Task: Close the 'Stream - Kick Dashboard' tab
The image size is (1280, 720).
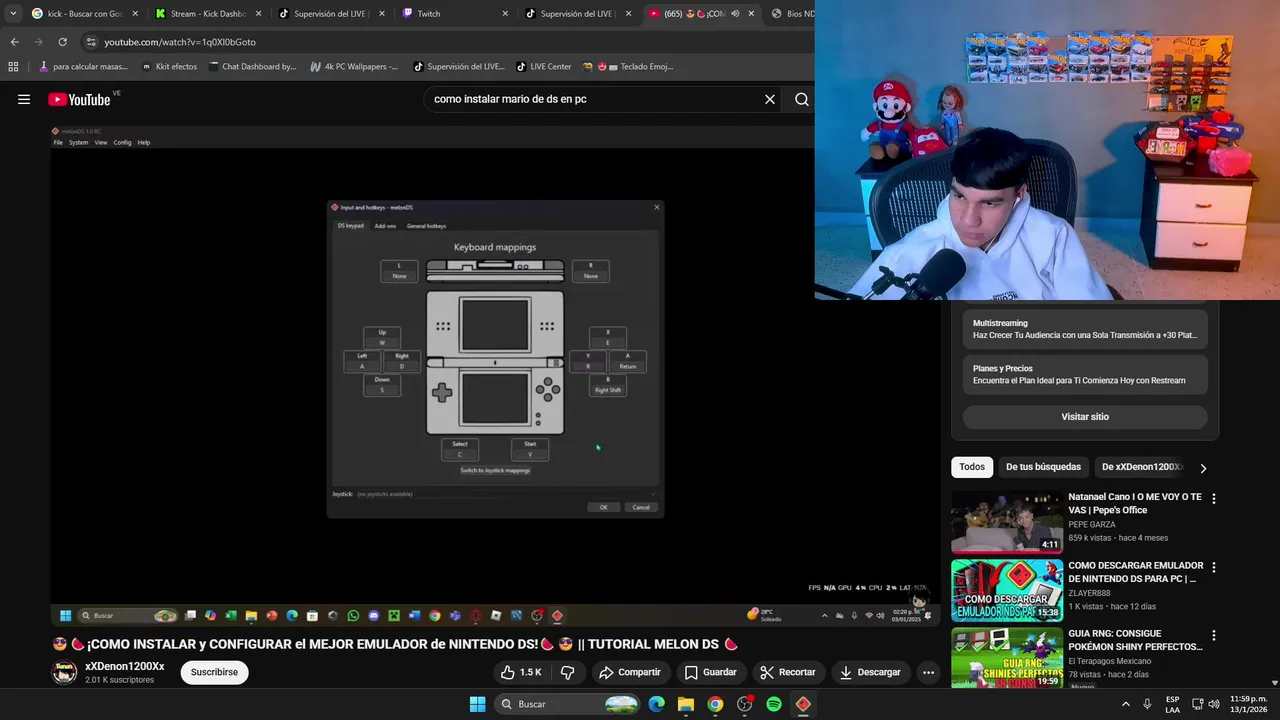Action: [x=258, y=14]
